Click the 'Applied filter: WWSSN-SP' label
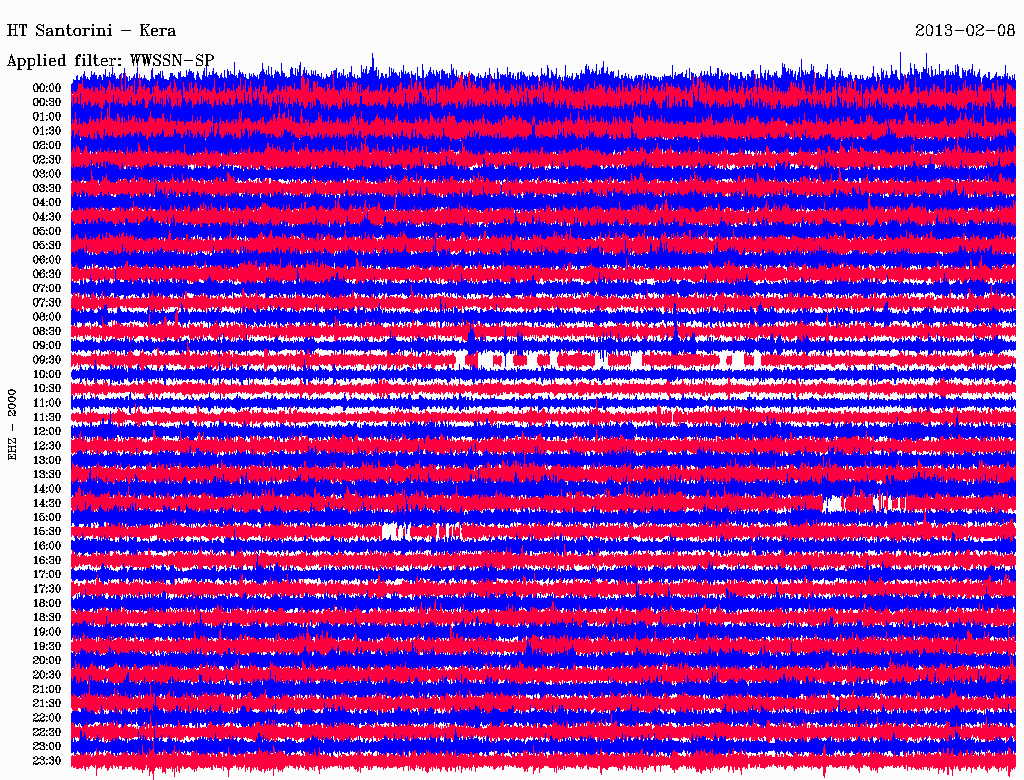The height and width of the screenshot is (780, 1024). pyautogui.click(x=110, y=61)
